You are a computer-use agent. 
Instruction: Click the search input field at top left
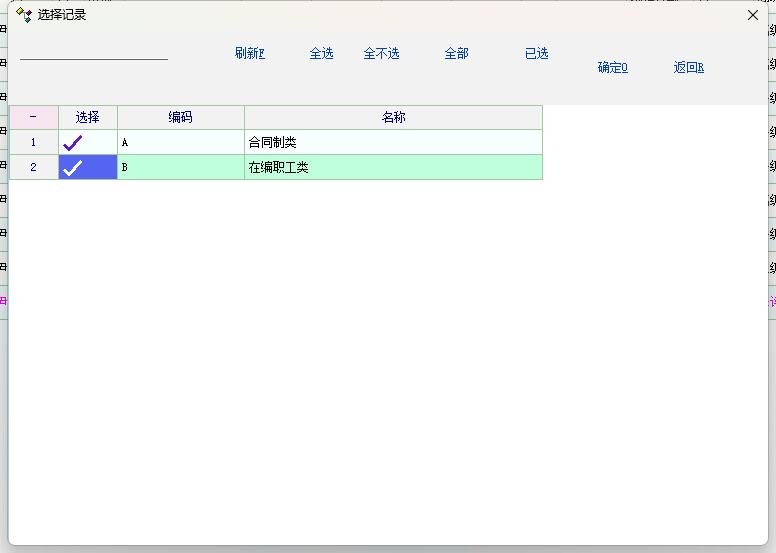(94, 51)
